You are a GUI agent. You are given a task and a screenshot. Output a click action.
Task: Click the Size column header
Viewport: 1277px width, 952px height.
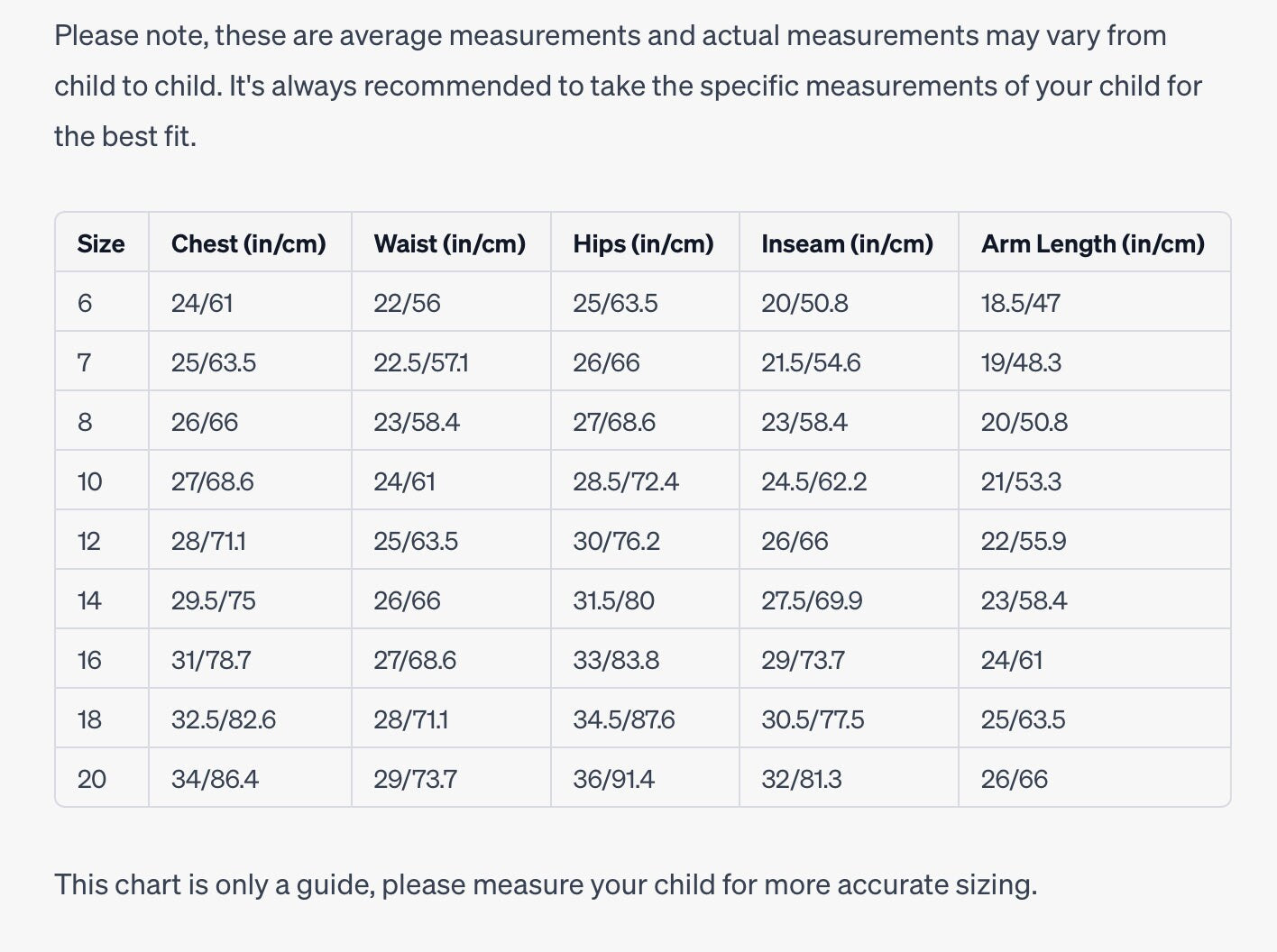101,243
